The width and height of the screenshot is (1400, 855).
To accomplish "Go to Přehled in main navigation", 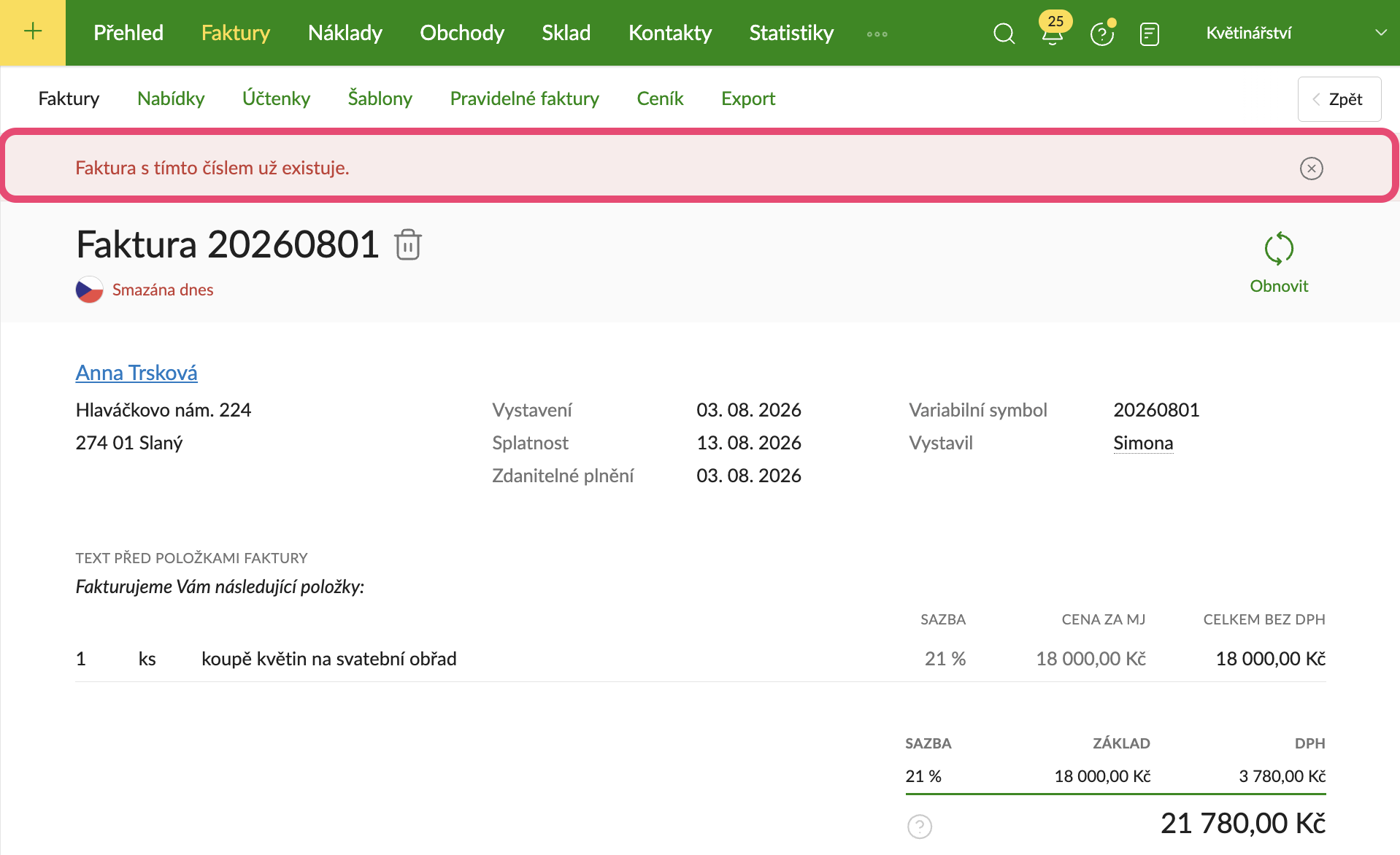I will point(128,33).
